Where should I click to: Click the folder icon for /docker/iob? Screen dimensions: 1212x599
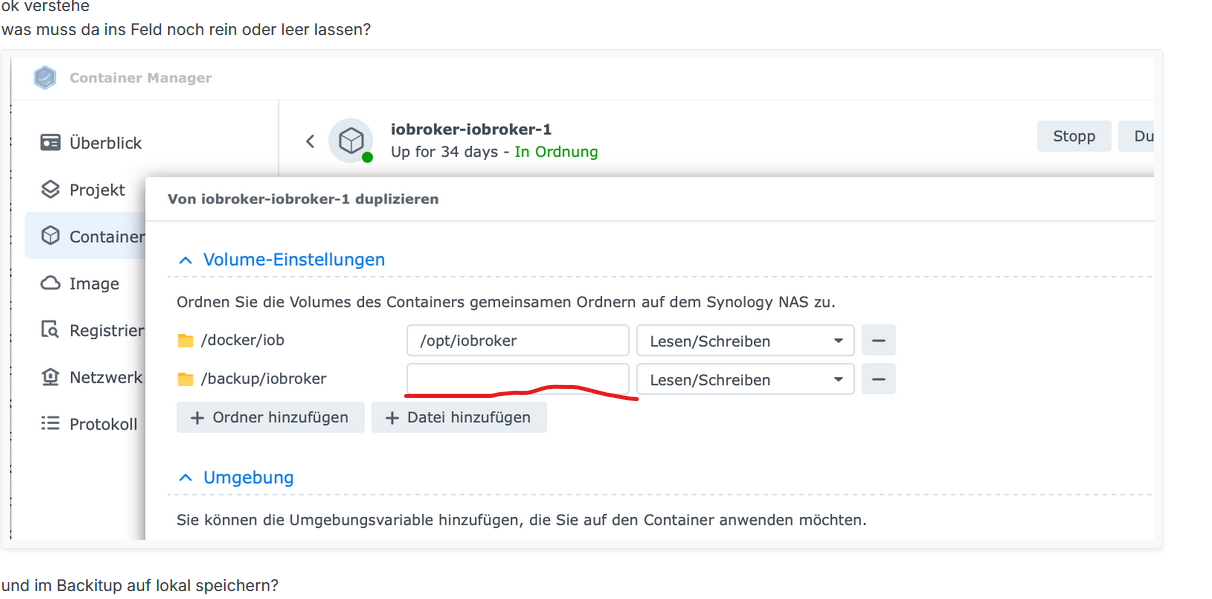[185, 341]
